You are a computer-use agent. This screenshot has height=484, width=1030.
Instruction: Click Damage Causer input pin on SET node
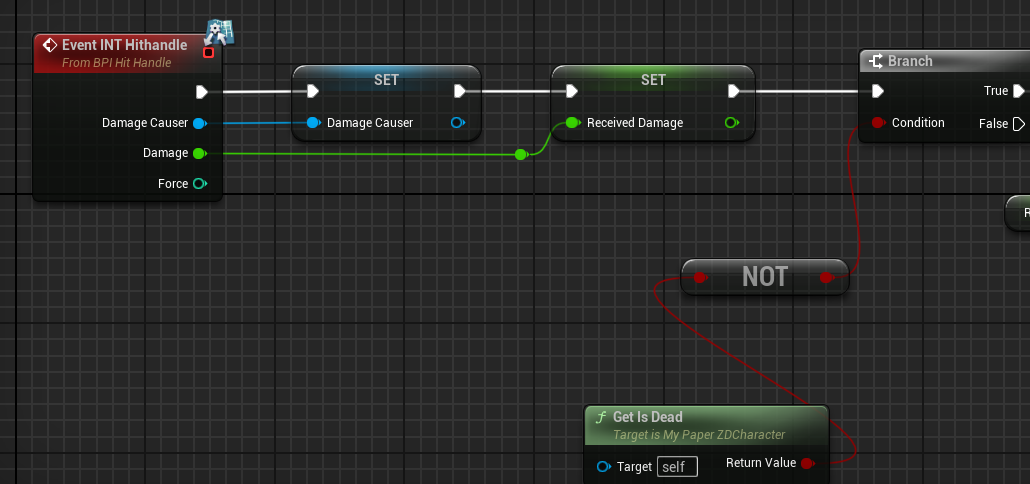pos(314,122)
